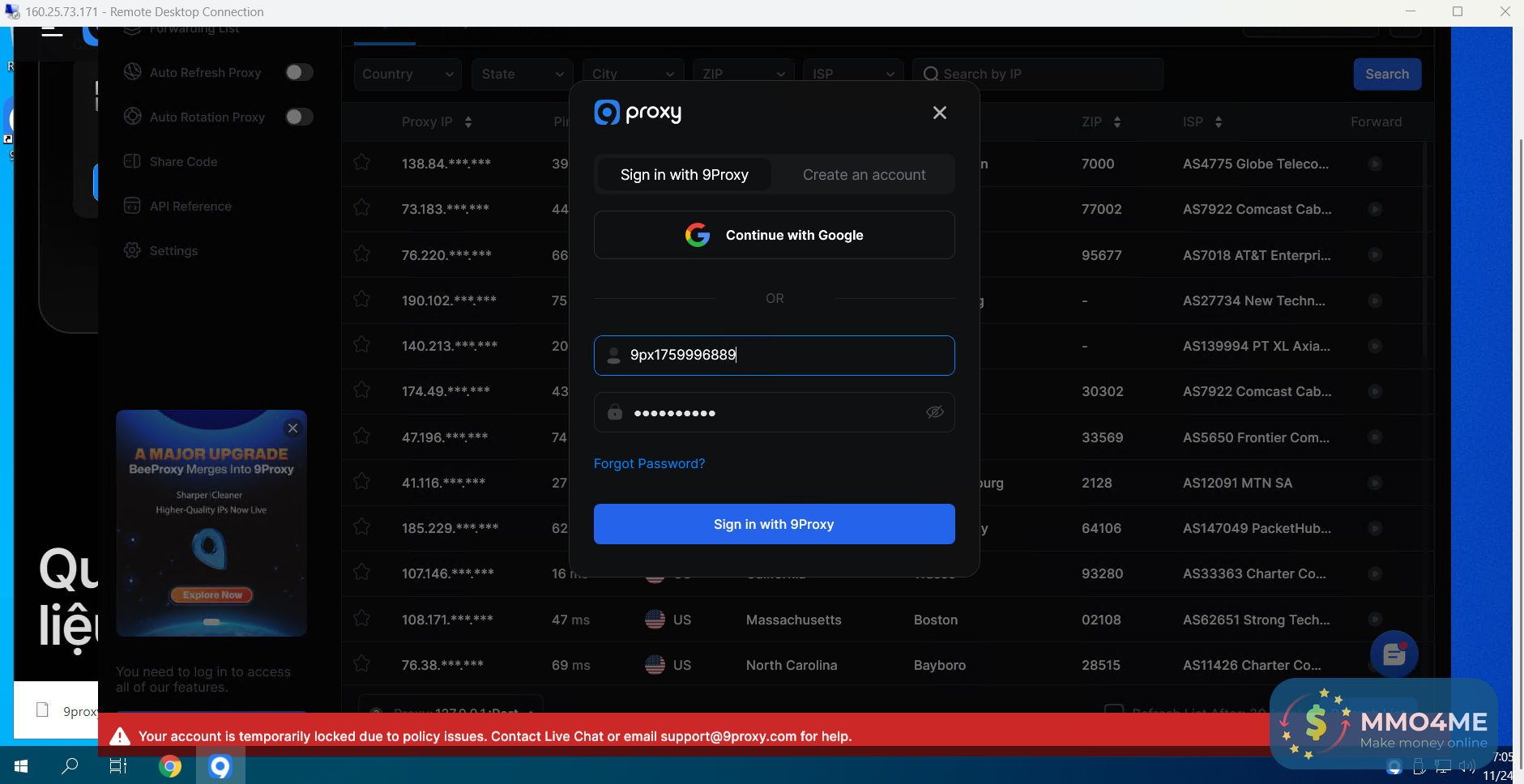
Task: Favorite the 138.84 proxy with star
Action: pyautogui.click(x=362, y=163)
